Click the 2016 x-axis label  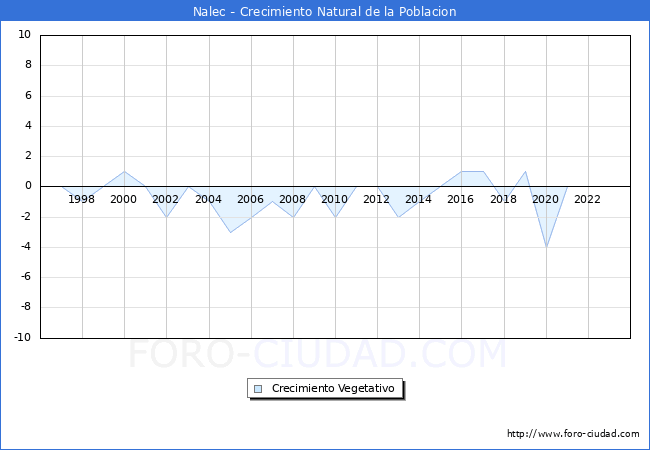(460, 199)
